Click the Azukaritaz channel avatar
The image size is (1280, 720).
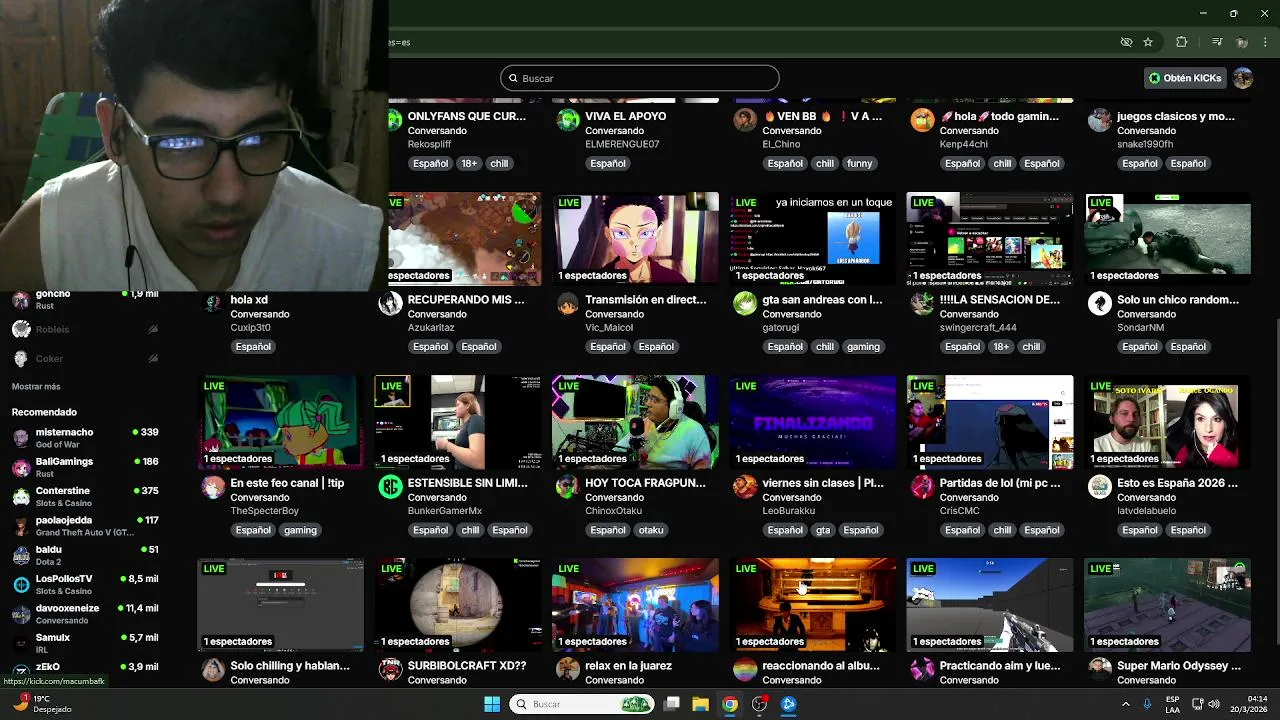[390, 304]
